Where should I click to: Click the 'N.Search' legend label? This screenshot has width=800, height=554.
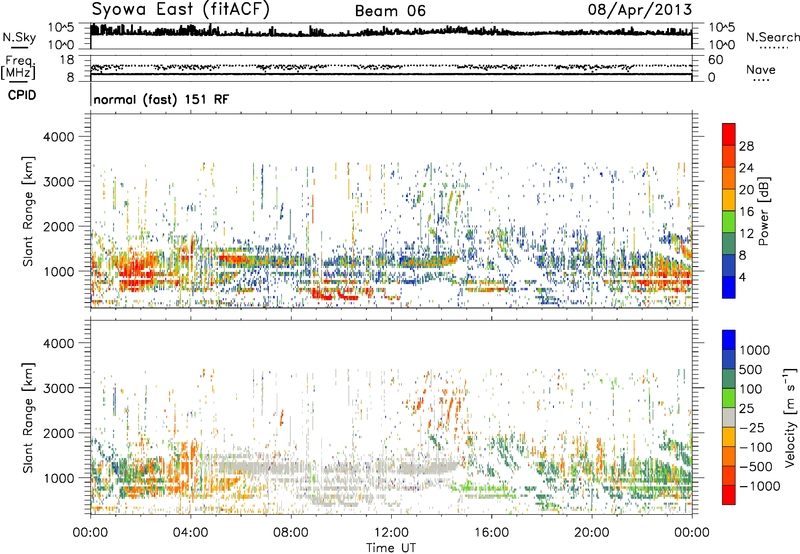point(772,37)
